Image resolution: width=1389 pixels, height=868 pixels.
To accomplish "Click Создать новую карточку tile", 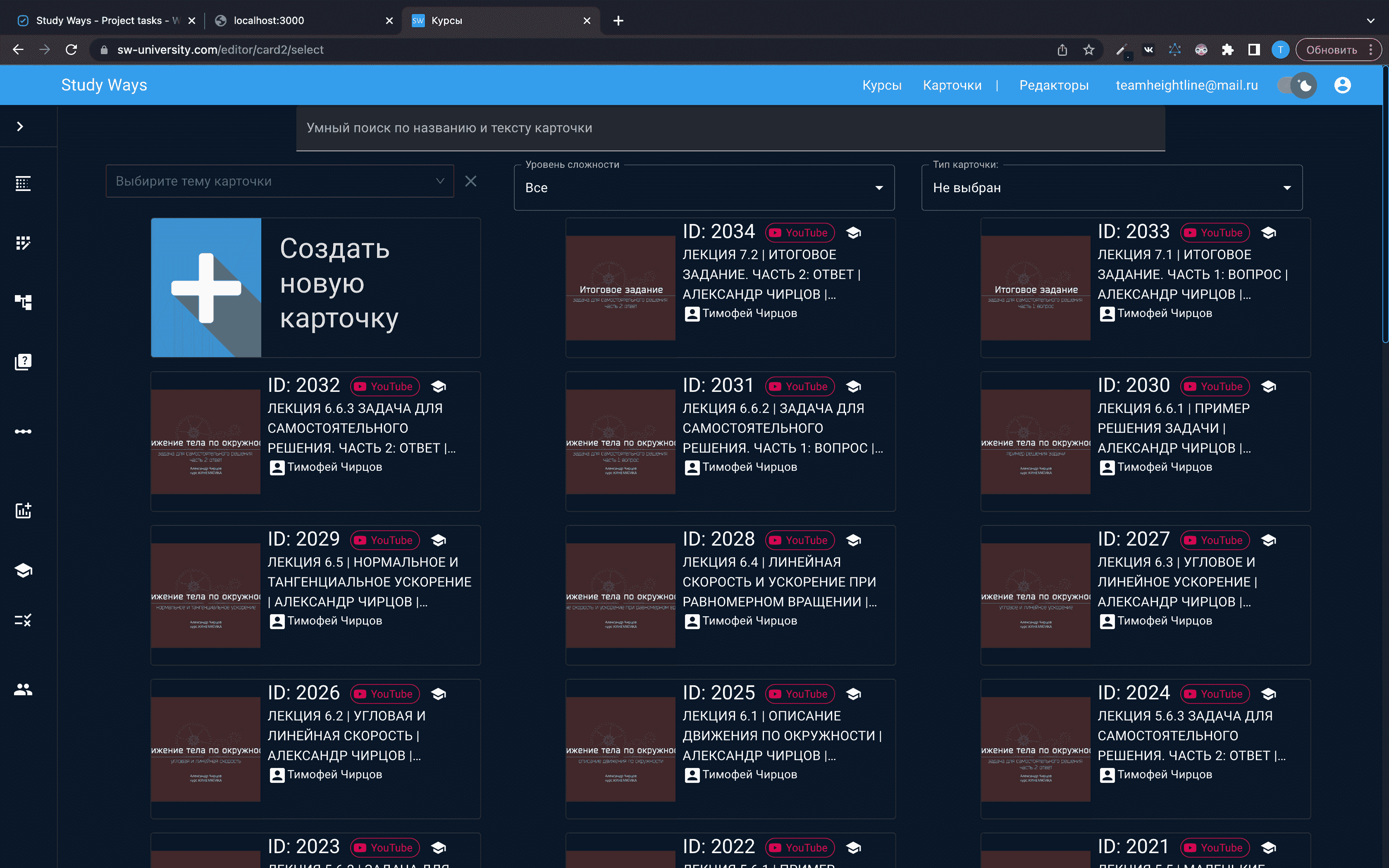I will pos(316,288).
